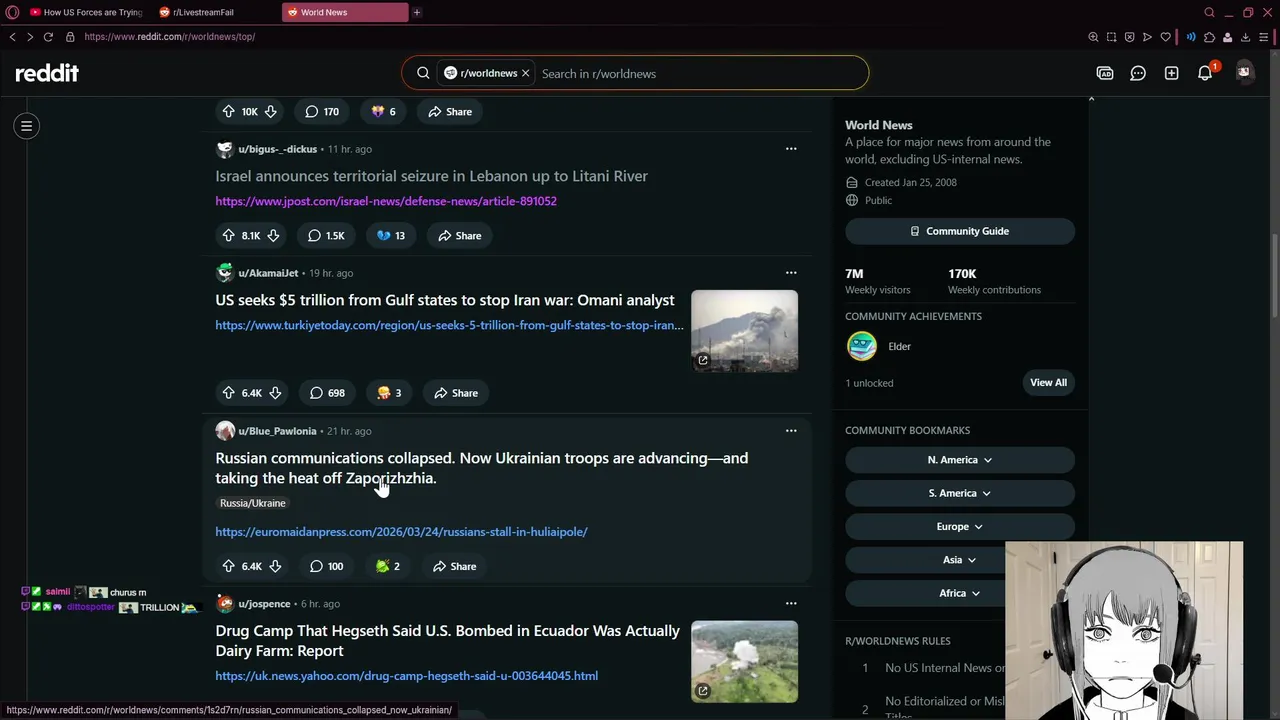1280x720 pixels.
Task: Open the jpost.com article link
Action: pos(386,201)
